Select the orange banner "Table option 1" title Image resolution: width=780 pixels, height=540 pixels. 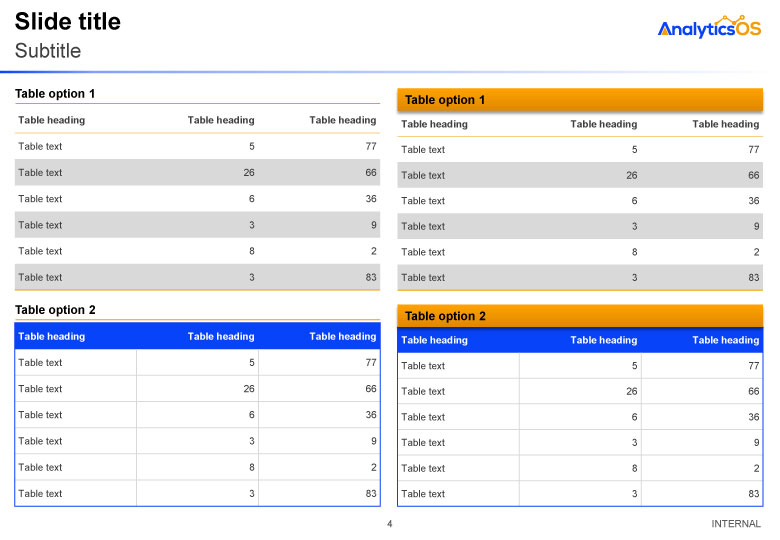coord(445,100)
